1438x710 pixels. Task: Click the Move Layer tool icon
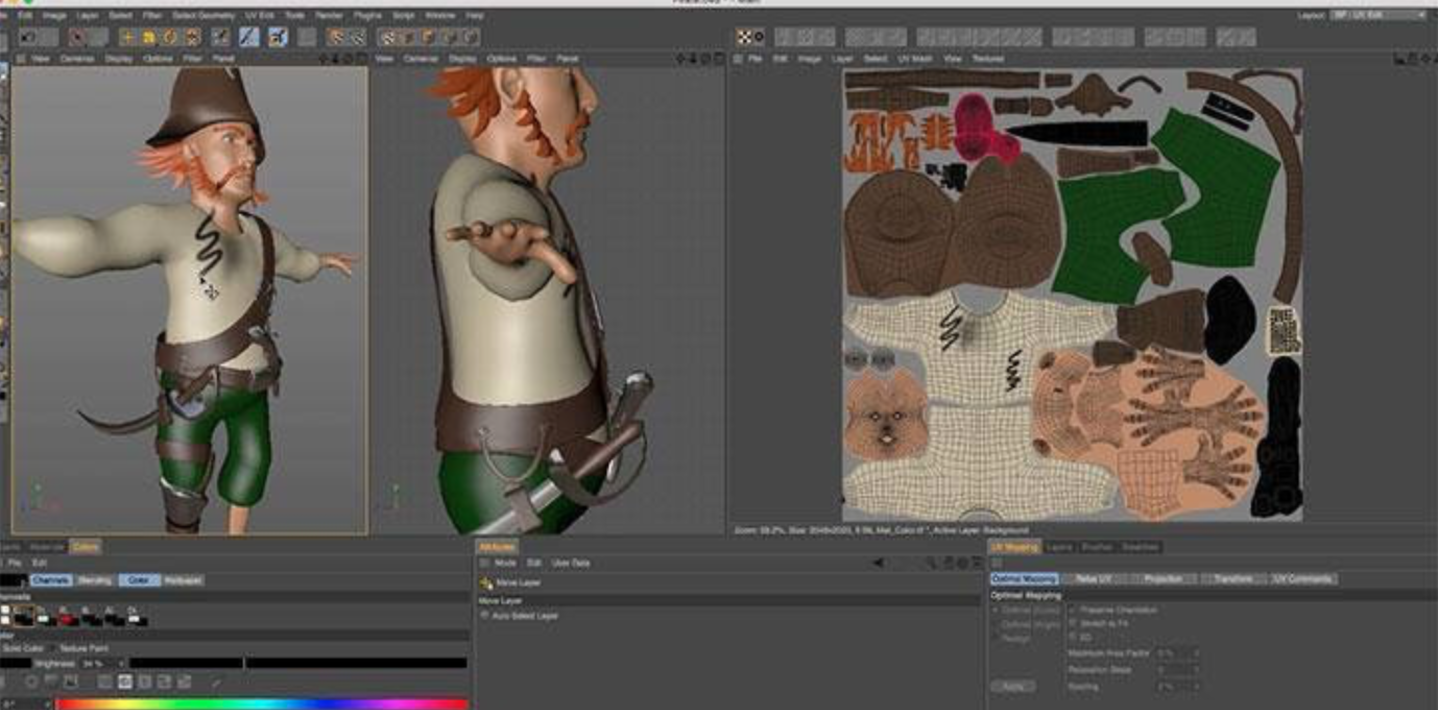tap(487, 582)
